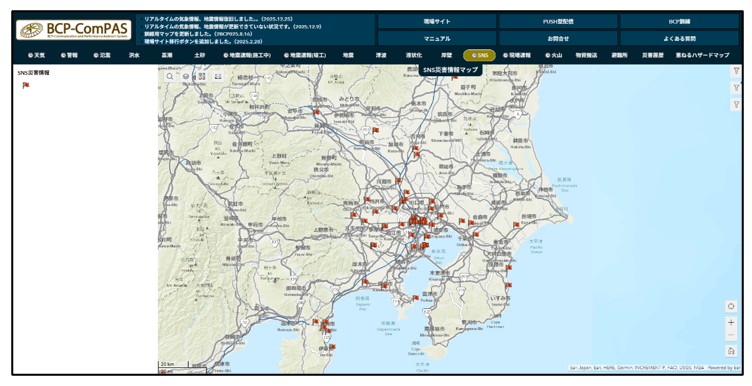
Task: Click the Powered by Esri attribution link
Action: [x=725, y=368]
